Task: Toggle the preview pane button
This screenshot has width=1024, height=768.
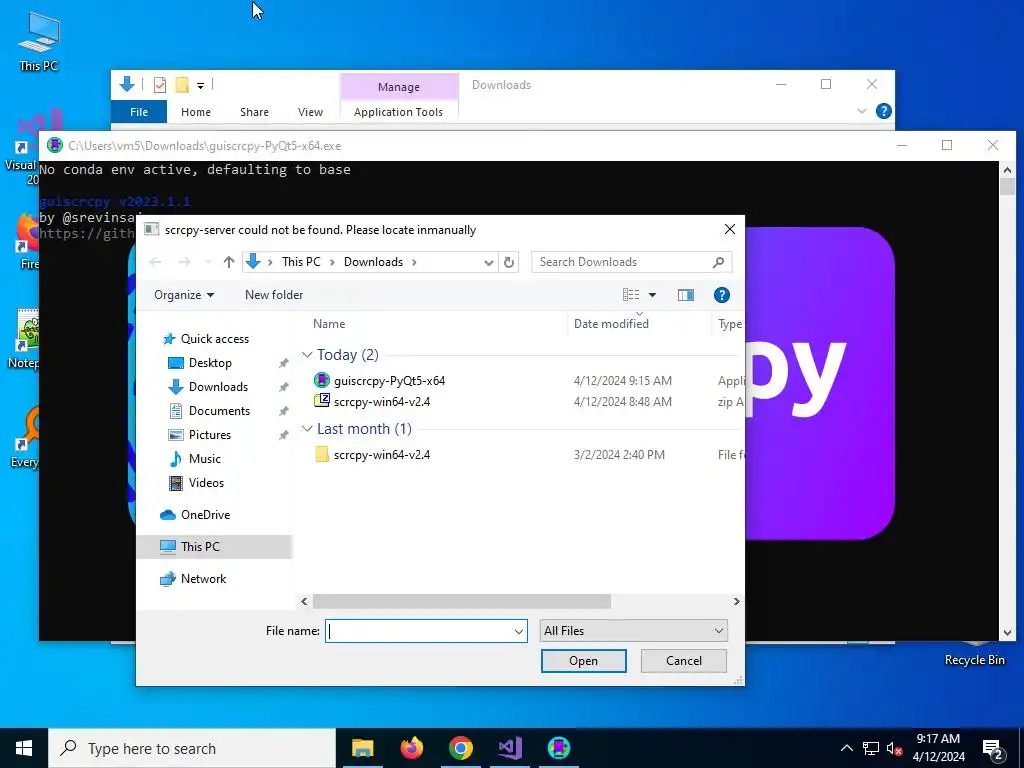Action: (686, 295)
